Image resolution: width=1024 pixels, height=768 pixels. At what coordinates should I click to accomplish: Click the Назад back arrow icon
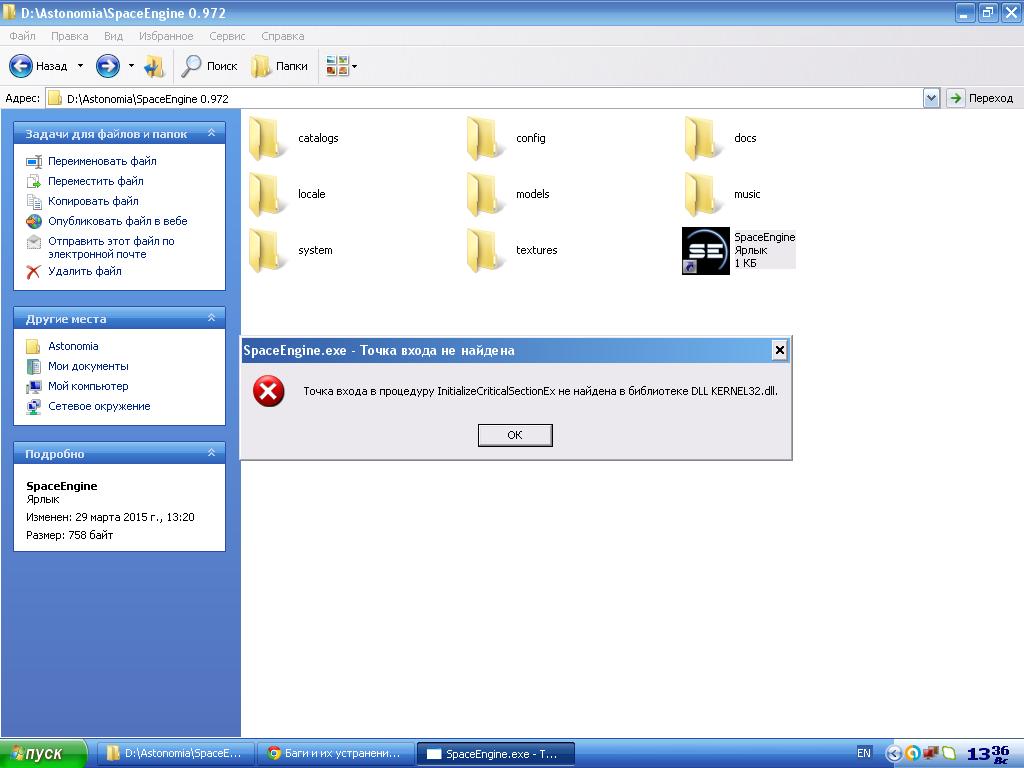(20, 66)
